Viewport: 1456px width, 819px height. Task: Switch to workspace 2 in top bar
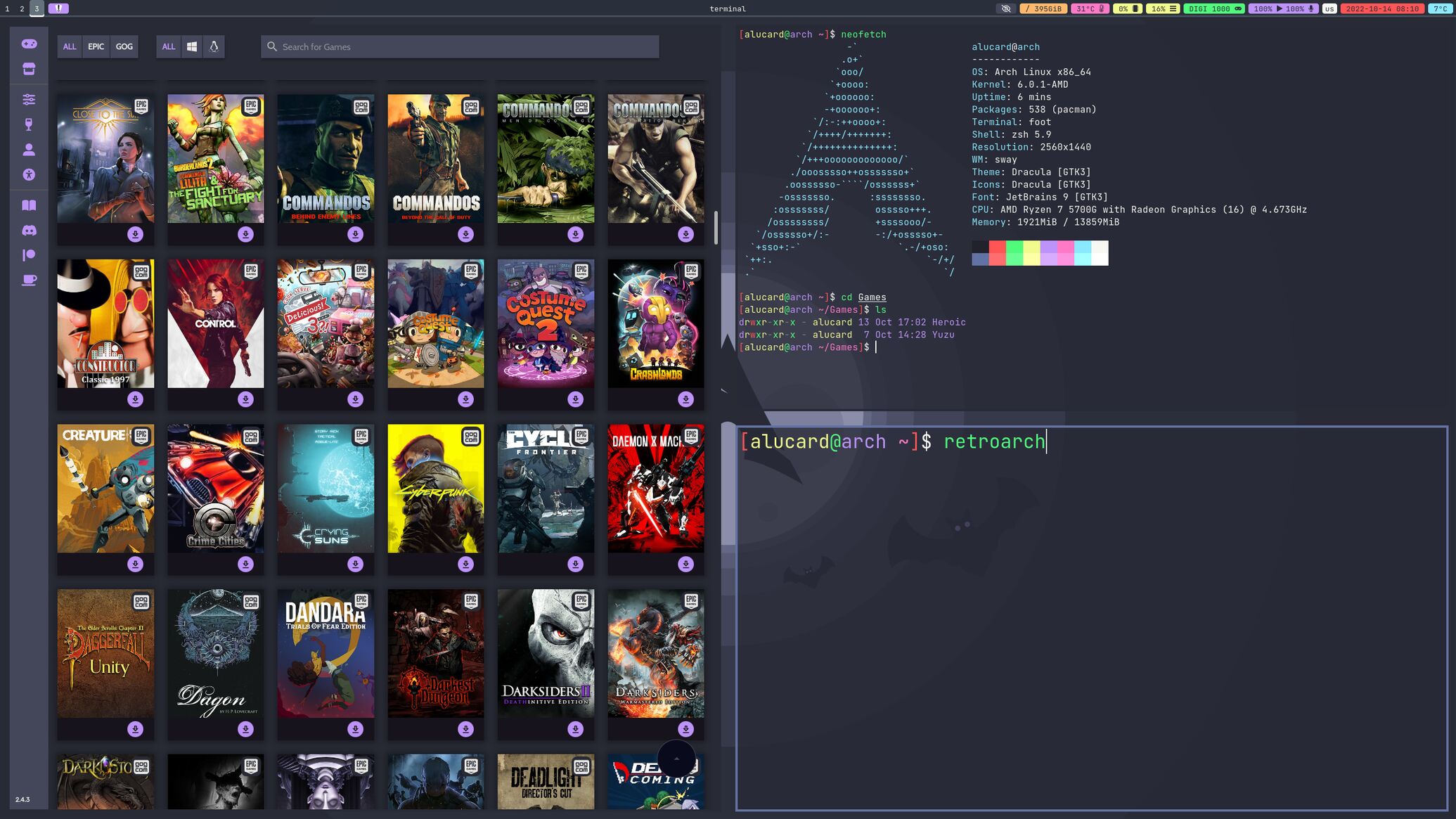[22, 8]
